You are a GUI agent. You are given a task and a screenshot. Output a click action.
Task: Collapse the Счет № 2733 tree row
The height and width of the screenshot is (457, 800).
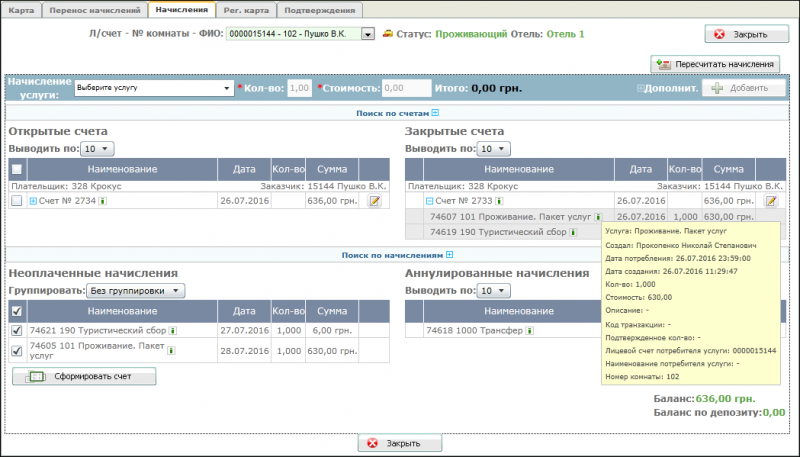pos(430,201)
